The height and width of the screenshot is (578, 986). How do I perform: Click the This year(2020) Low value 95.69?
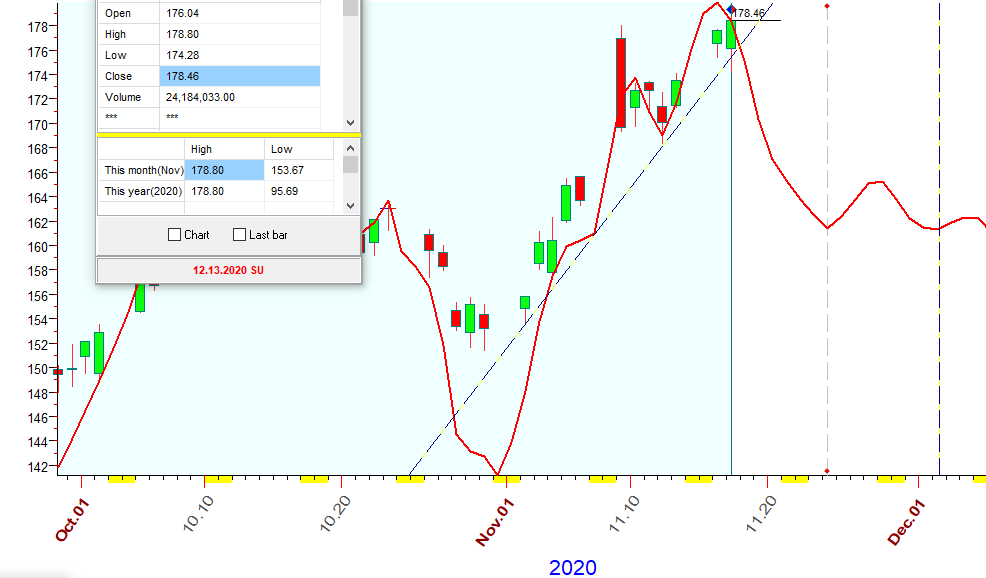(302, 191)
